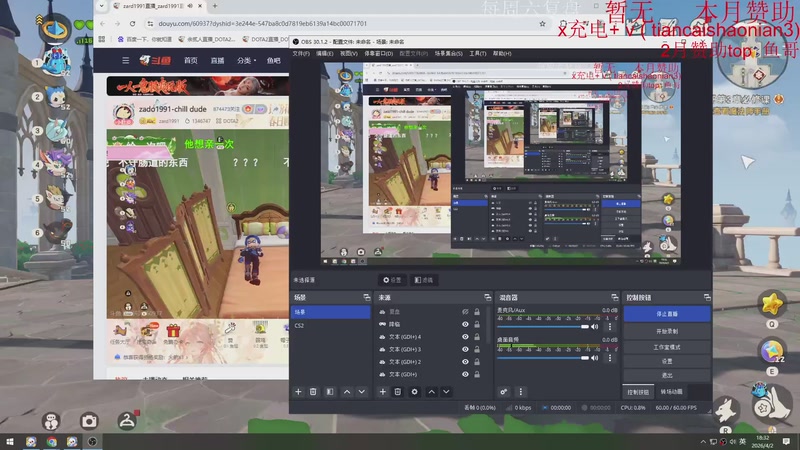Hide the game capture source eye icon
Image resolution: width=800 pixels, height=450 pixels.
click(465, 324)
